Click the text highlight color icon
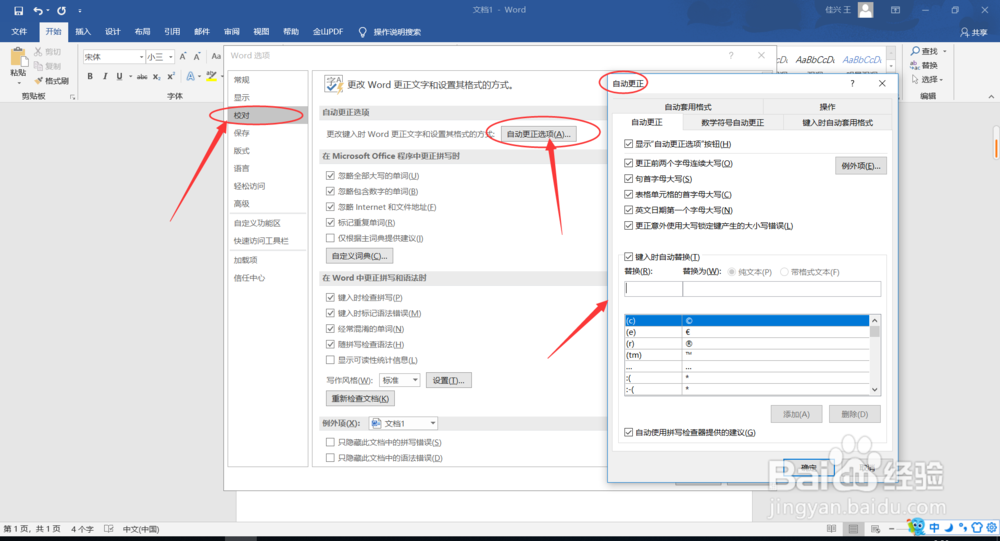 coord(211,77)
